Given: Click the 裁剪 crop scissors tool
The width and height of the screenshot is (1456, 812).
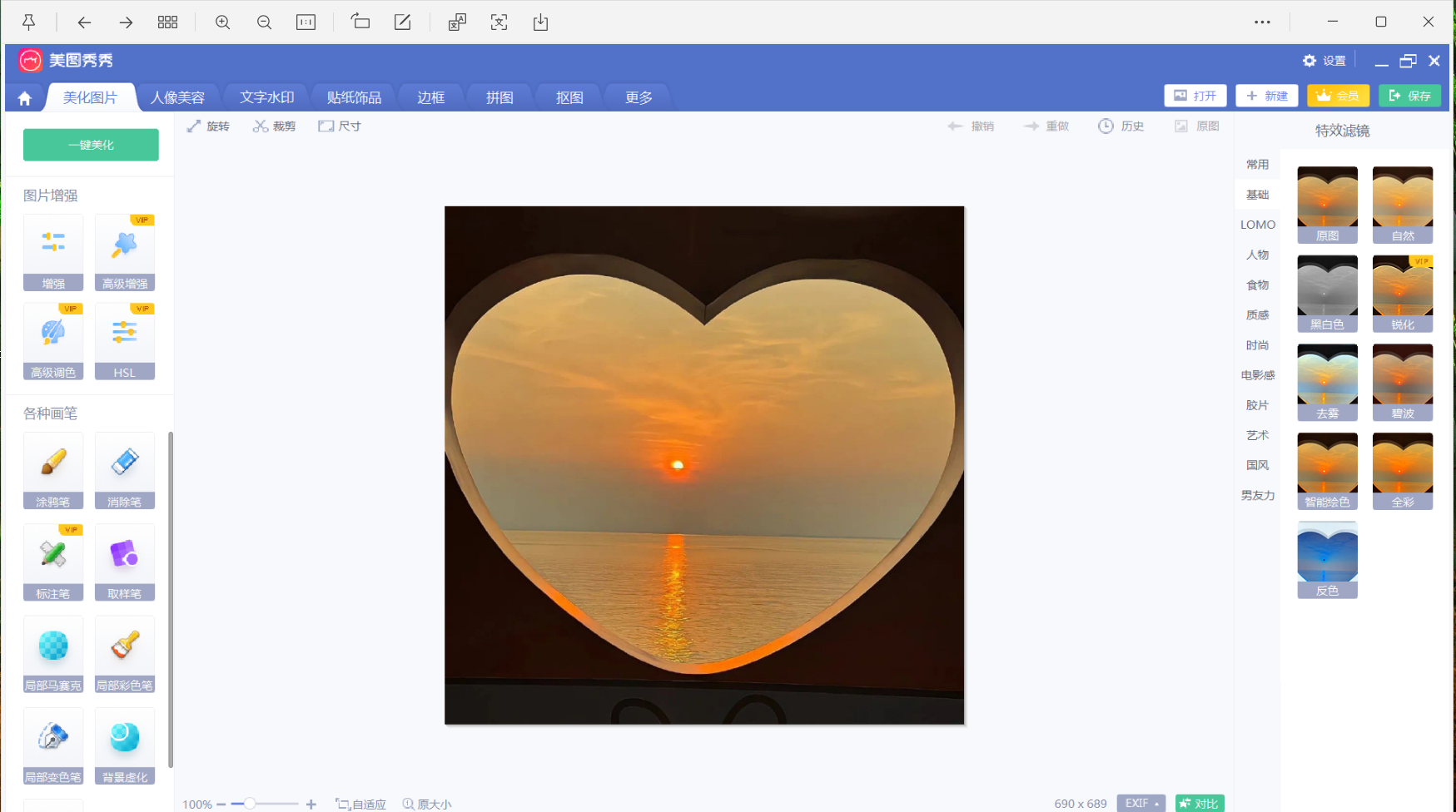Looking at the screenshot, I should [x=274, y=126].
